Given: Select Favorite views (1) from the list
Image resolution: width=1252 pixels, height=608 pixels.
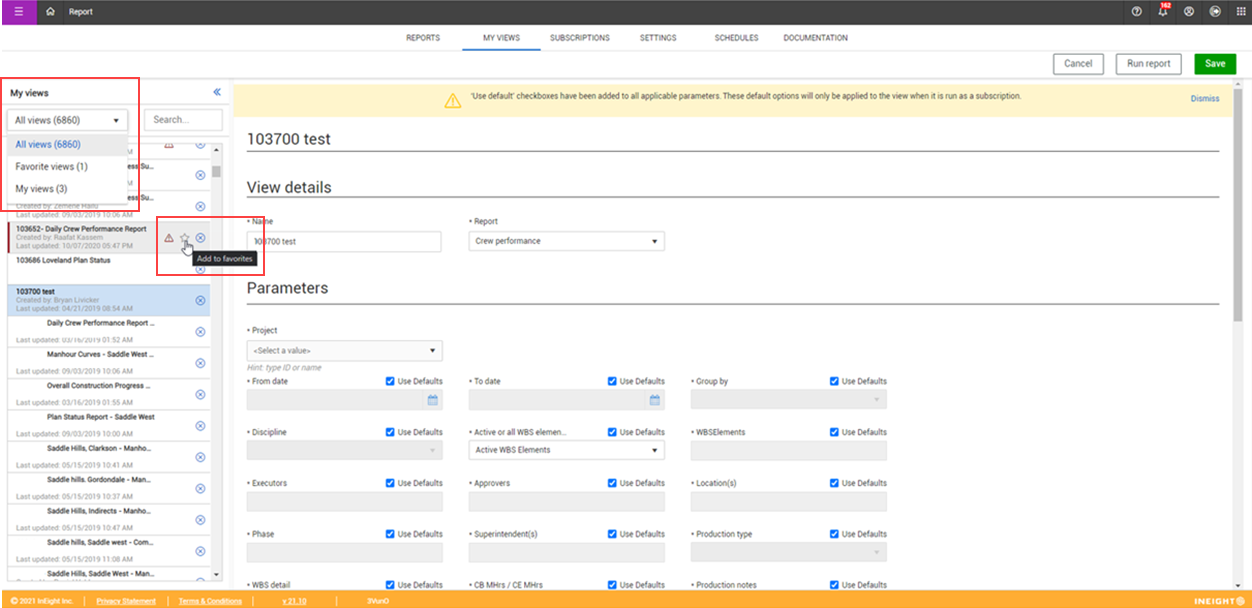Looking at the screenshot, I should point(52,167).
